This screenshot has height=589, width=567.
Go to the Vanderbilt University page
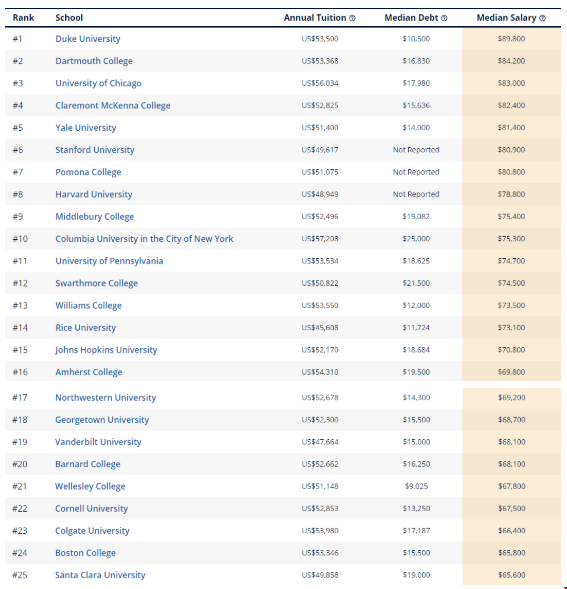[x=98, y=442]
